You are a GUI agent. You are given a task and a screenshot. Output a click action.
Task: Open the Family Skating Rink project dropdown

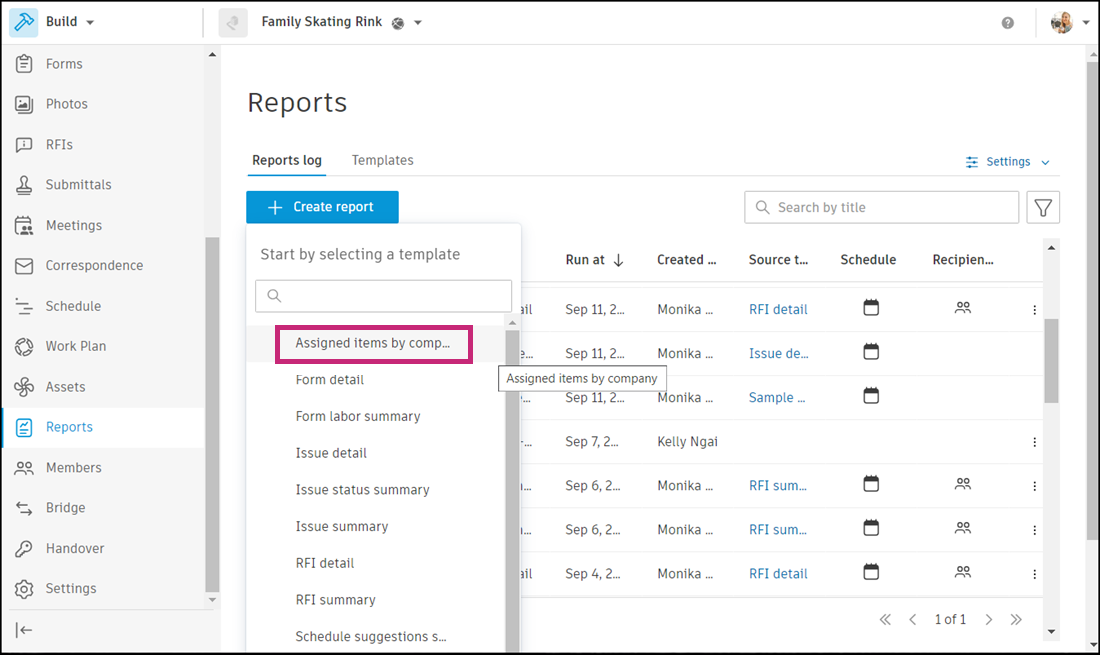tap(418, 23)
